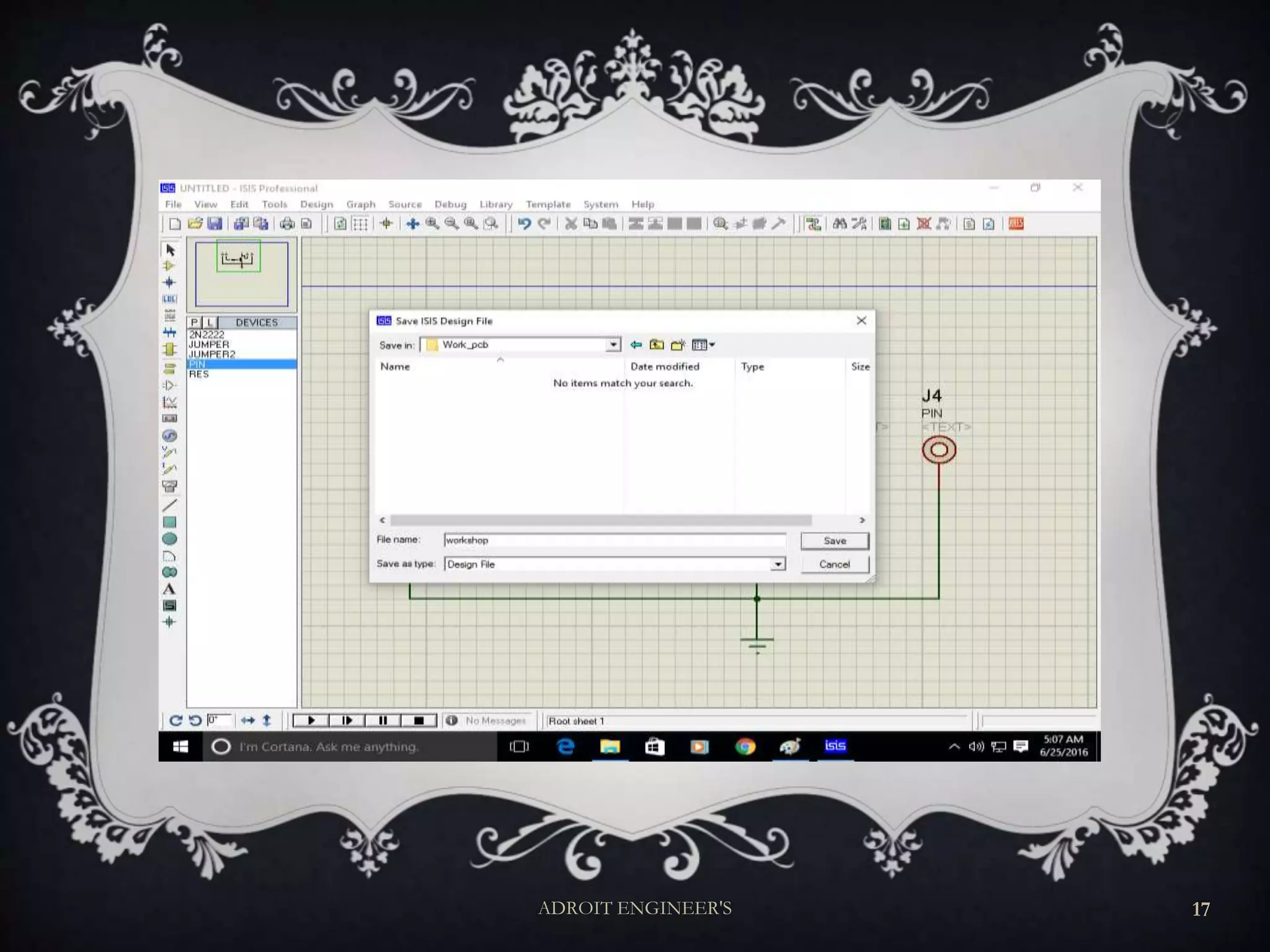
Task: Toggle the grid display icon
Action: pyautogui.click(x=360, y=224)
